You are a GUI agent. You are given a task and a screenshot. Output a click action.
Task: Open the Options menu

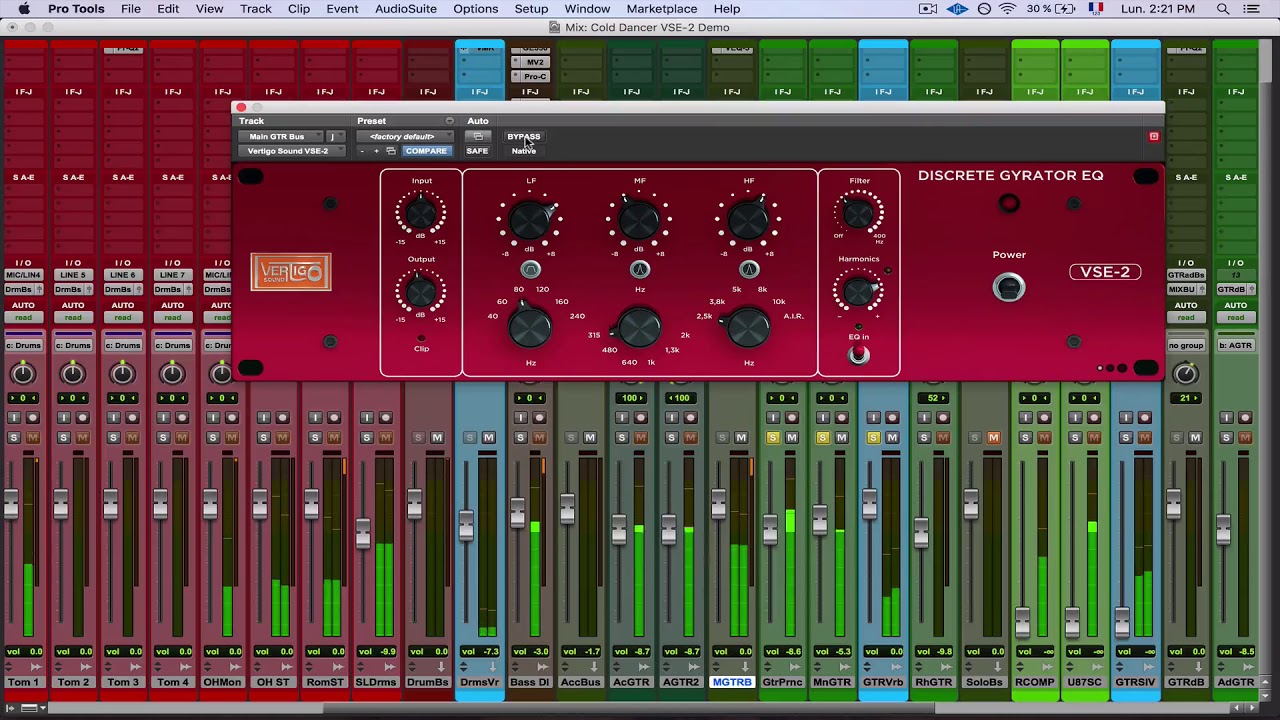click(475, 9)
